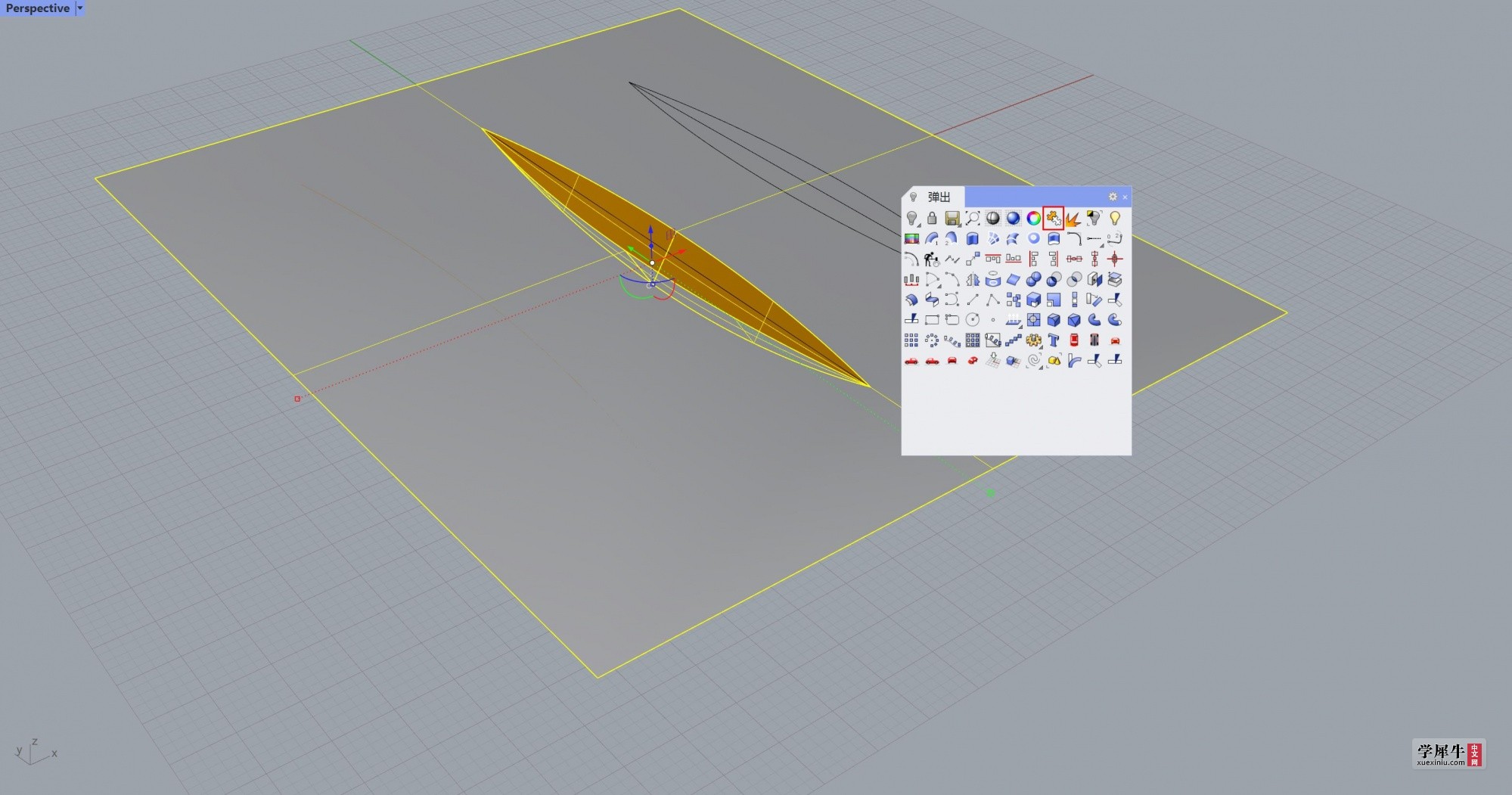1512x795 pixels.
Task: Open the toolbar panel gear options
Action: tap(1113, 197)
